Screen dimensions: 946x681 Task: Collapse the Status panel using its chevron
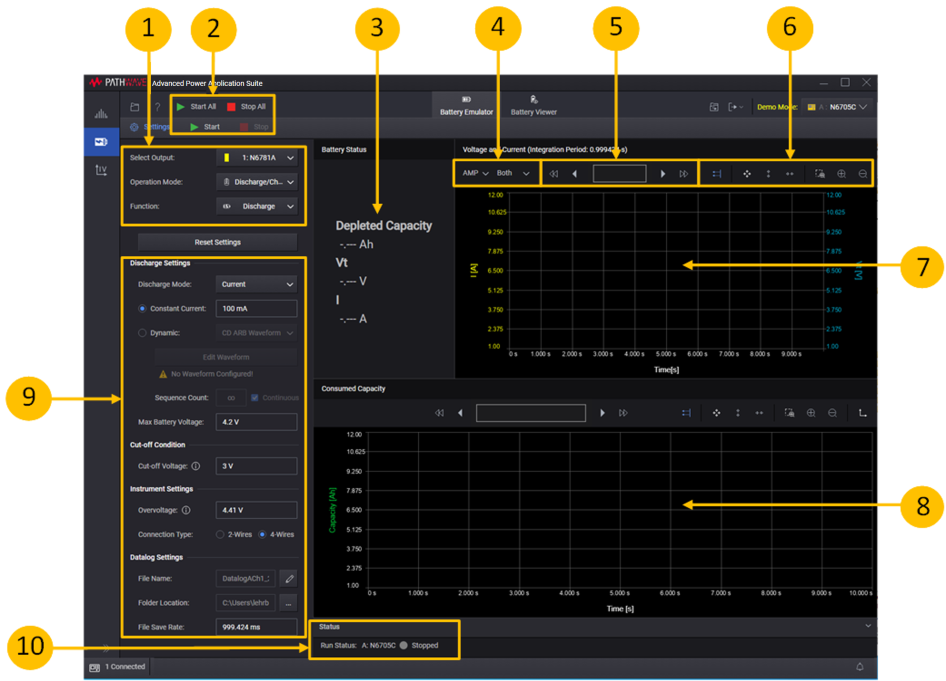tap(868, 626)
